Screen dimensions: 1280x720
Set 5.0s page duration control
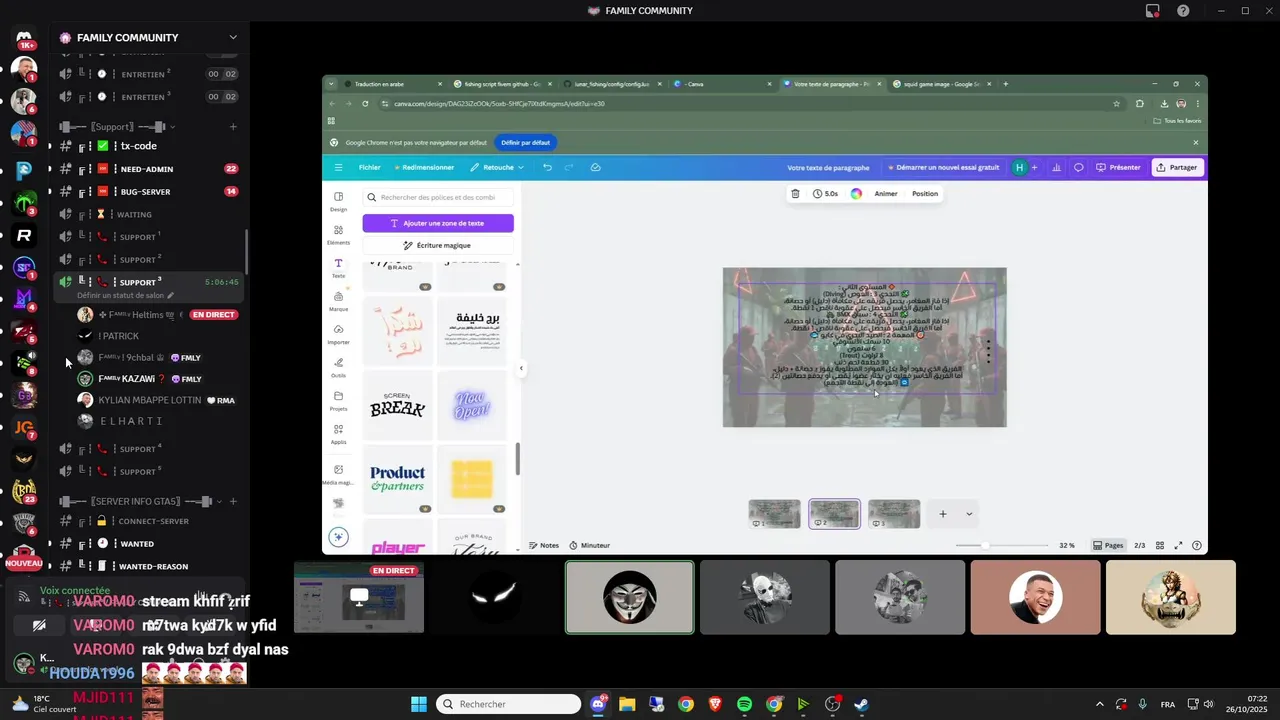point(826,194)
